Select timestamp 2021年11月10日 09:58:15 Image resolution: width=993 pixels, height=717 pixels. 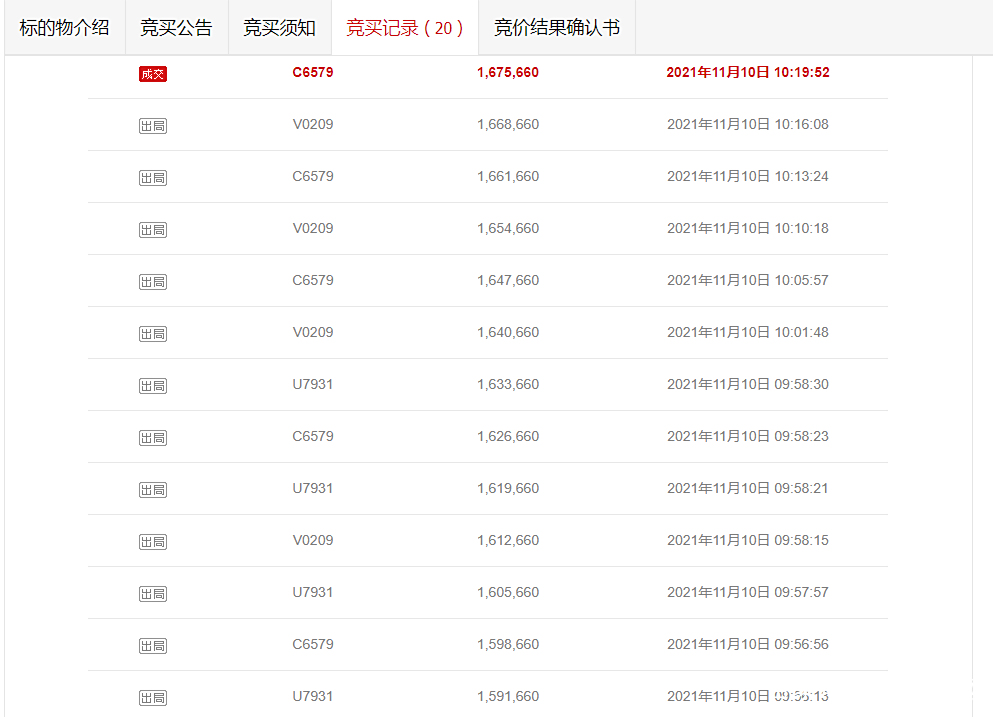pyautogui.click(x=748, y=540)
